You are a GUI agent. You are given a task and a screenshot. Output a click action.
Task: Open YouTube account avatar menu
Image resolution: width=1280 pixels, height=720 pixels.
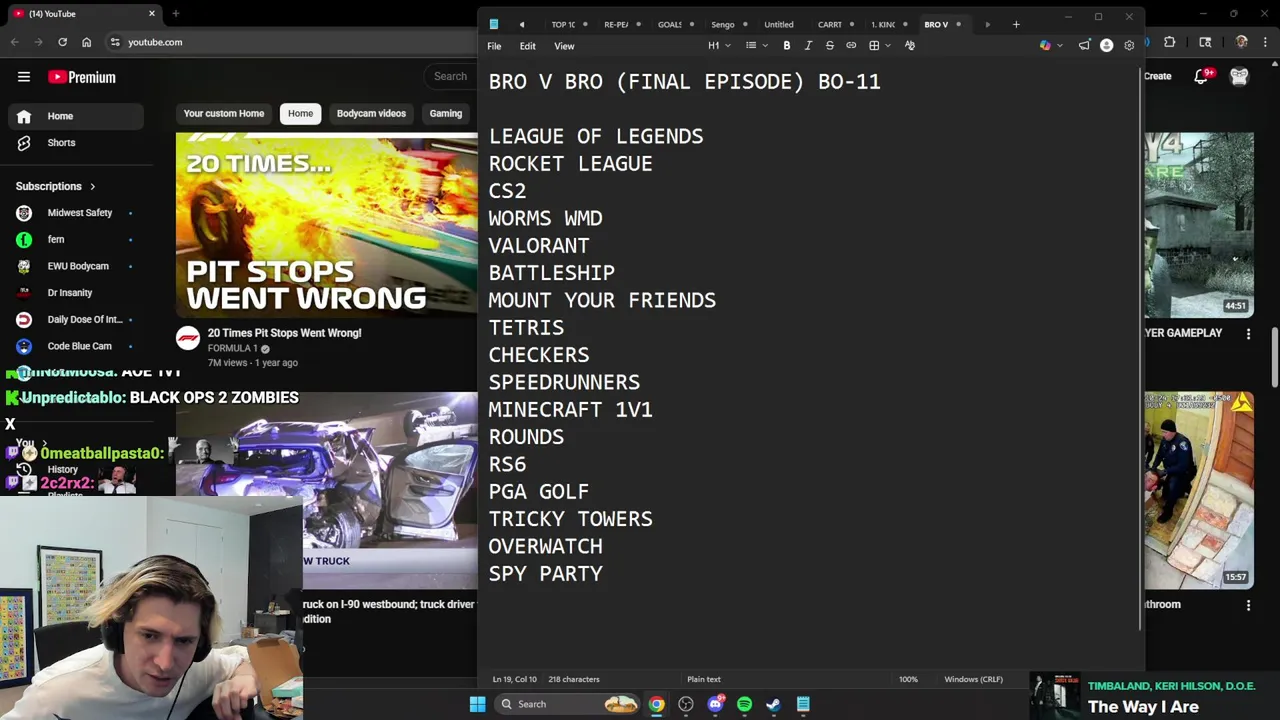[1239, 76]
